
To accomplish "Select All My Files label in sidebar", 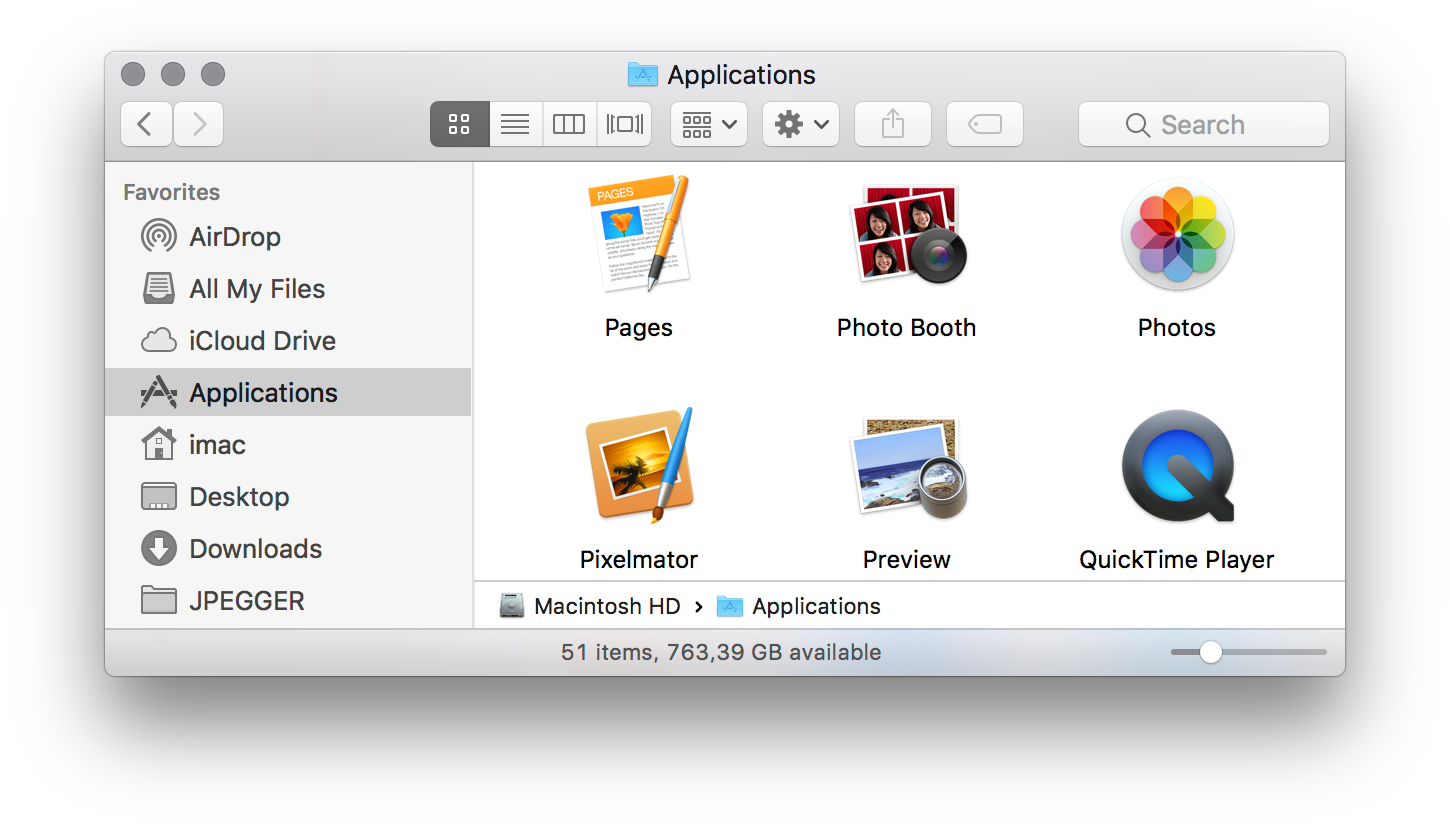I will pyautogui.click(x=257, y=289).
